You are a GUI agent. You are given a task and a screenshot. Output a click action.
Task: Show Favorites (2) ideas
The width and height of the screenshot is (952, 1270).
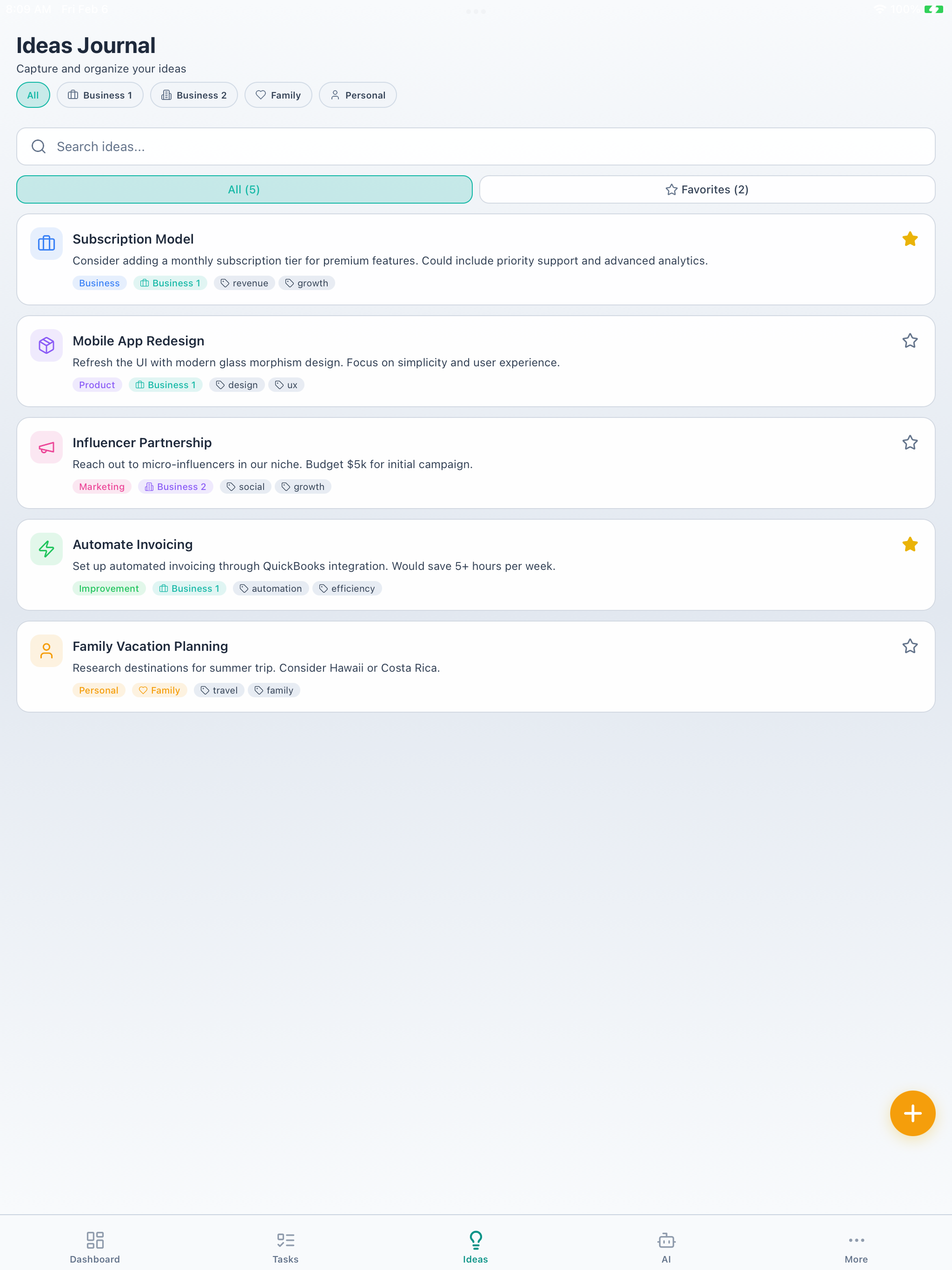click(x=707, y=190)
